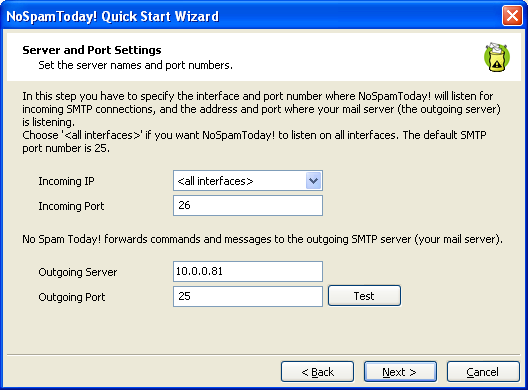The height and width of the screenshot is (390, 528).
Task: Click the 'Outgoing Server' label
Action: (78, 272)
